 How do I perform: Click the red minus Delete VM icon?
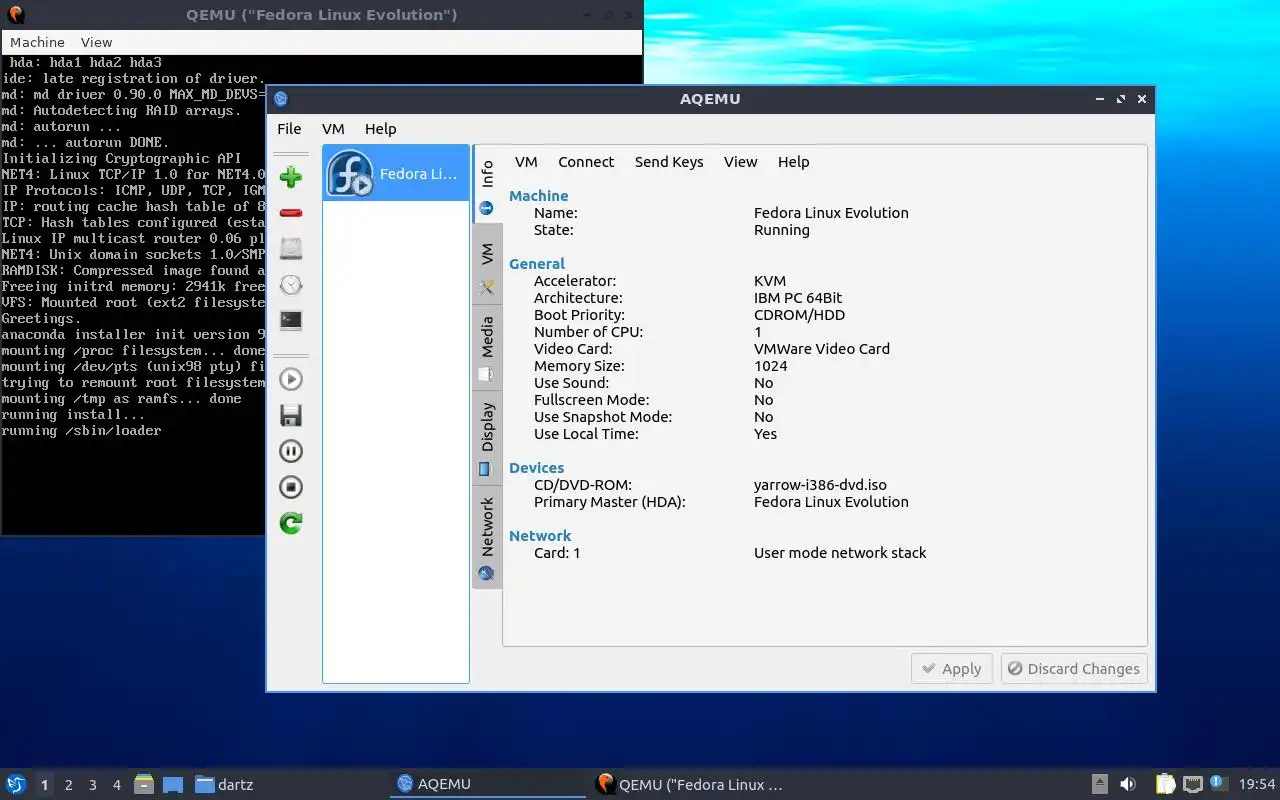(x=291, y=213)
